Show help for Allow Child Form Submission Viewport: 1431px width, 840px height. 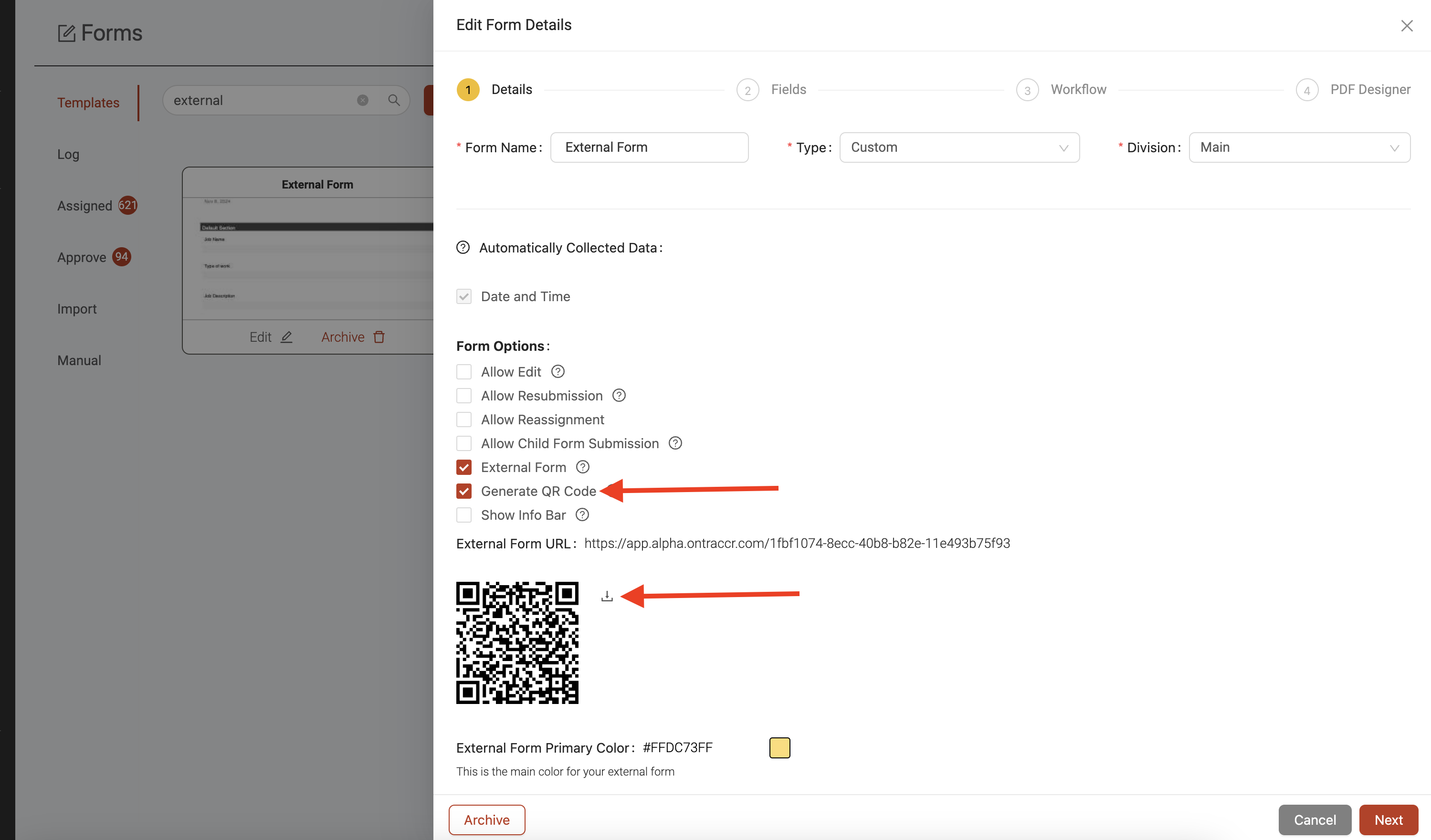click(675, 443)
